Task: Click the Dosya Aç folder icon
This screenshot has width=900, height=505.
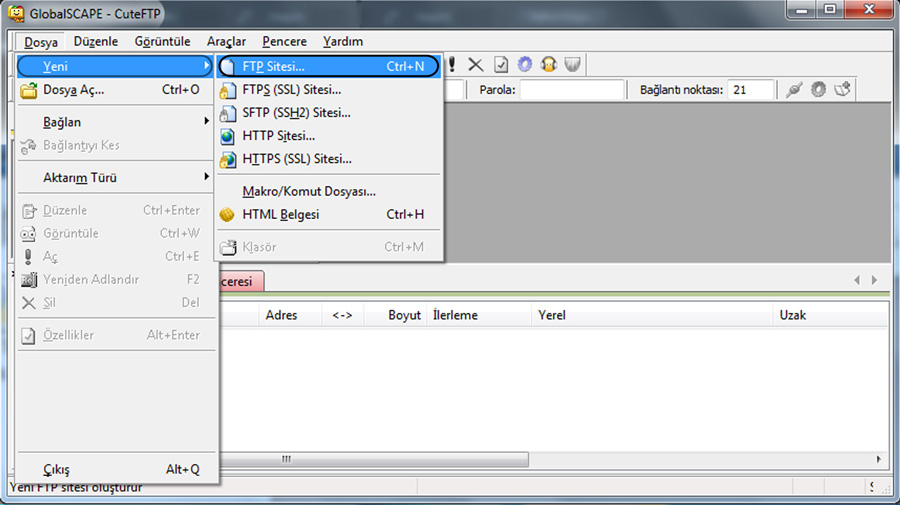Action: (x=29, y=90)
